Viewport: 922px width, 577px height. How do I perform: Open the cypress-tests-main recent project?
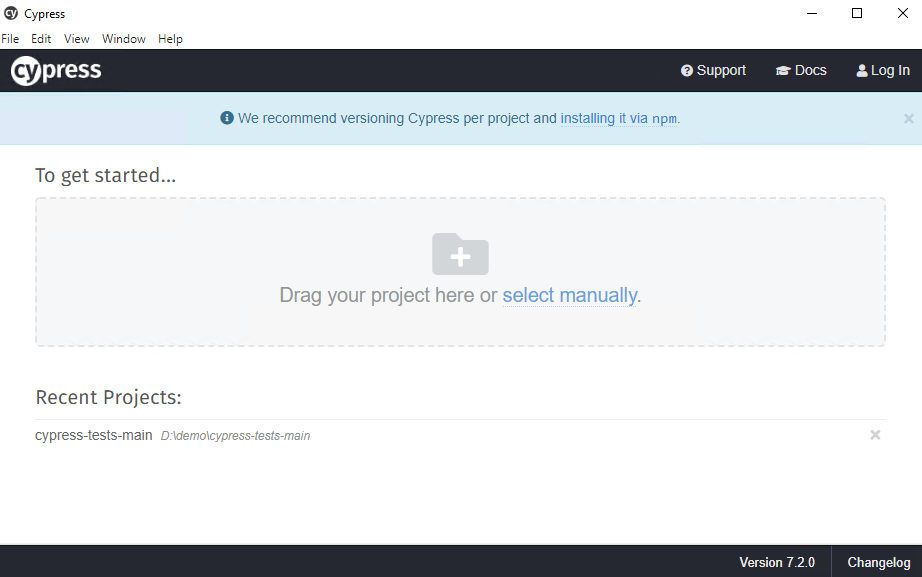94,435
